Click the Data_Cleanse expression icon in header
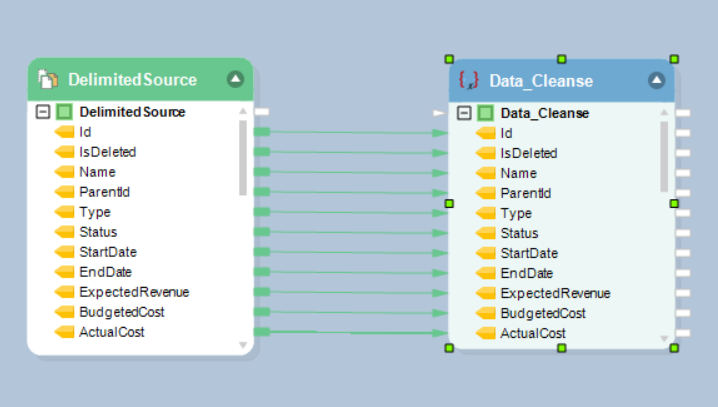Image resolution: width=718 pixels, height=407 pixels. pyautogui.click(x=468, y=80)
